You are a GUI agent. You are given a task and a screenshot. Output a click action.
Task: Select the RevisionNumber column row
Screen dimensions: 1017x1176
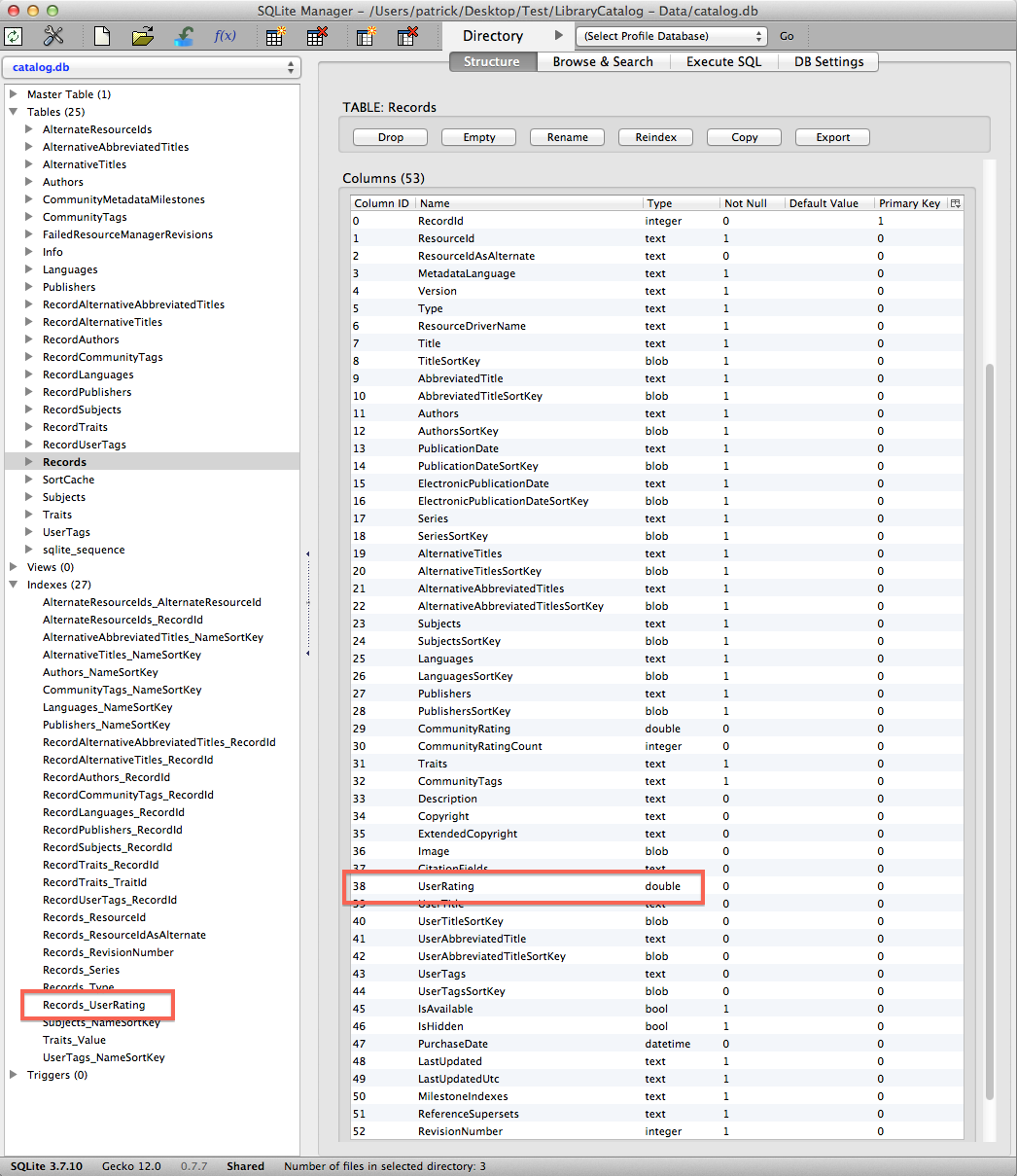pyautogui.click(x=656, y=1131)
